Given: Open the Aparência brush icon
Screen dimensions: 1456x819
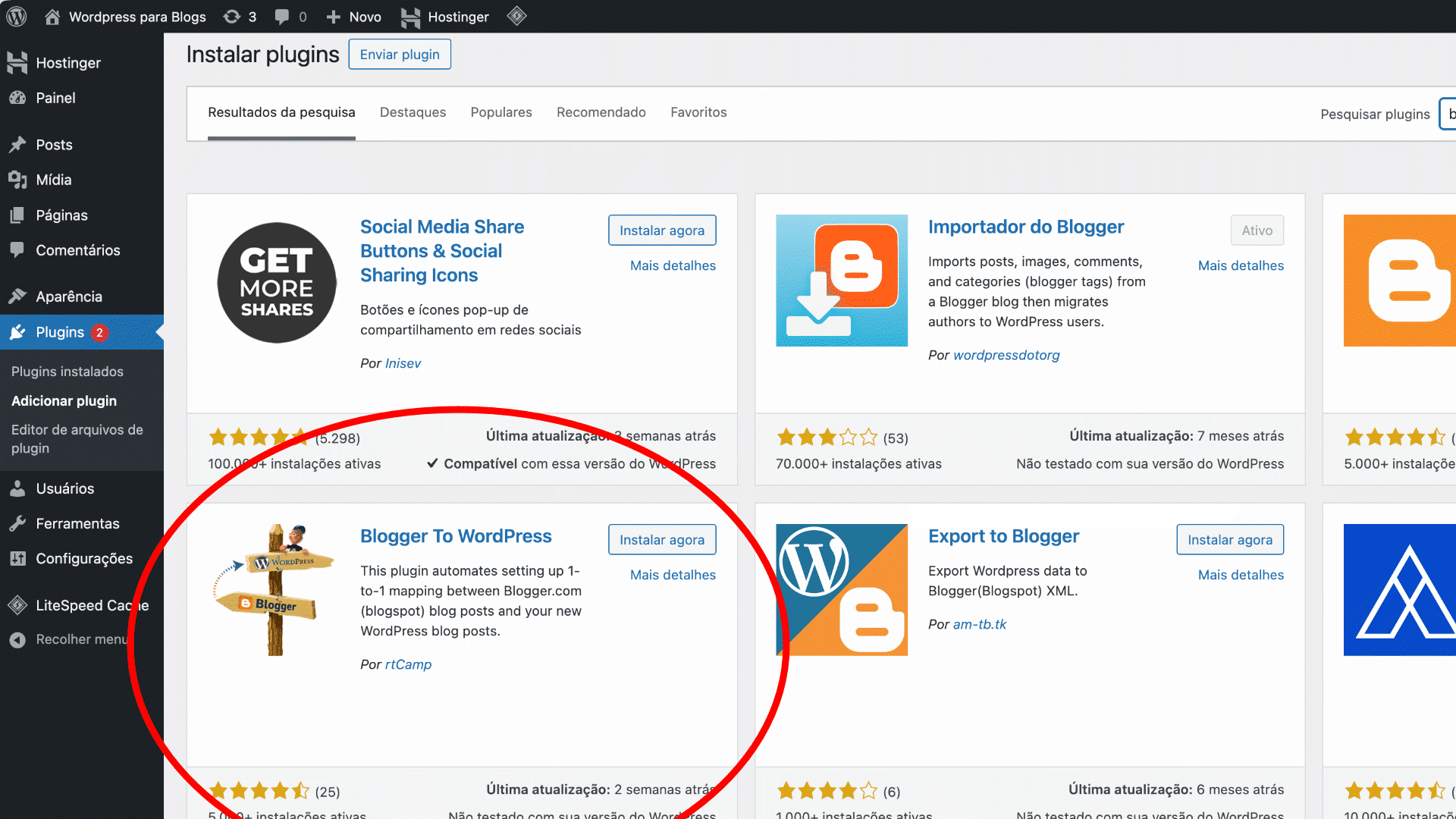Looking at the screenshot, I should click(17, 297).
